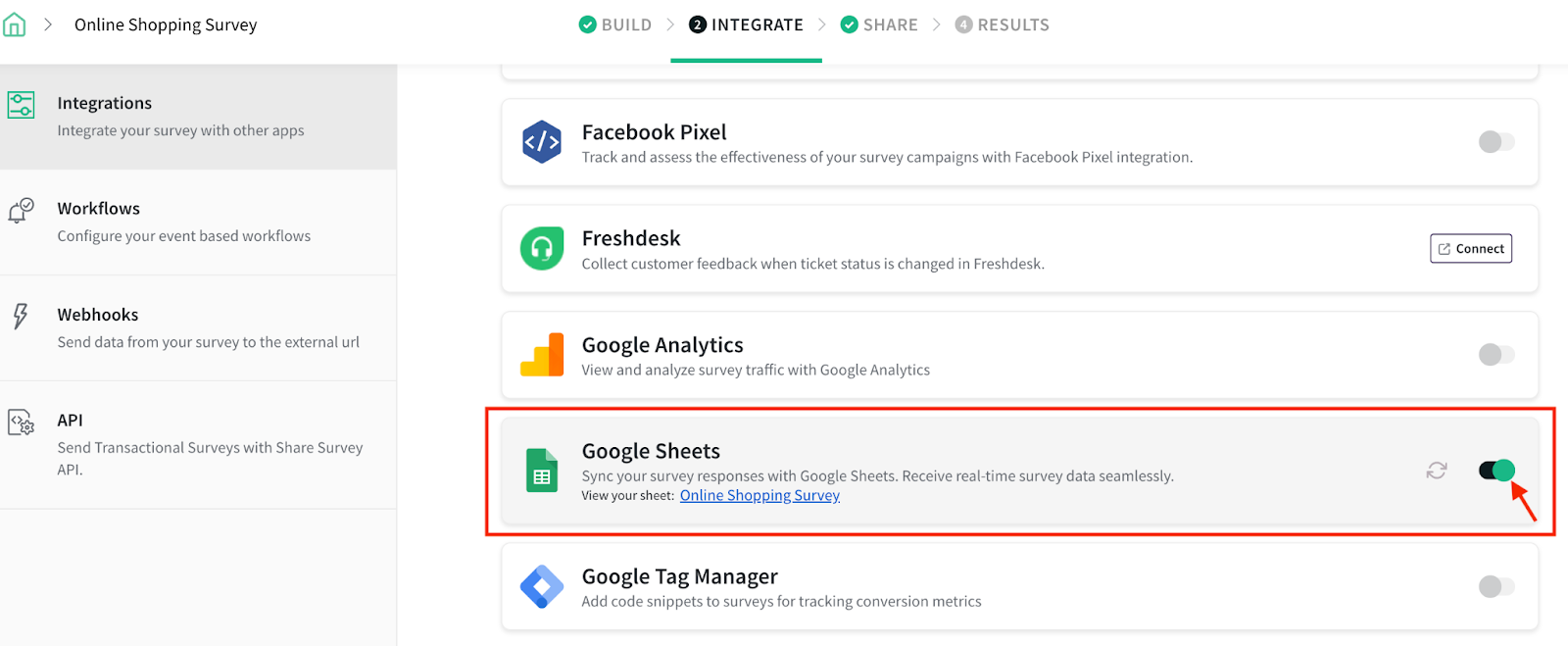Disable the Google Sheets sync toggle
1568x646 pixels.
pyautogui.click(x=1496, y=471)
